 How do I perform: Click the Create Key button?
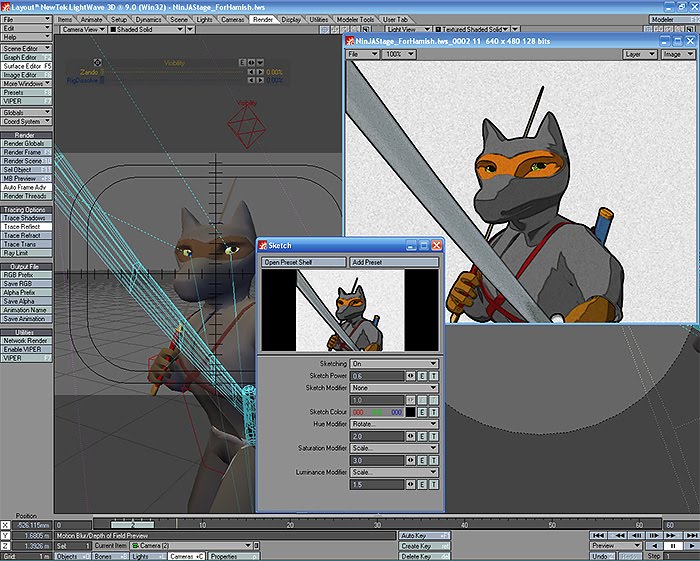coord(424,546)
